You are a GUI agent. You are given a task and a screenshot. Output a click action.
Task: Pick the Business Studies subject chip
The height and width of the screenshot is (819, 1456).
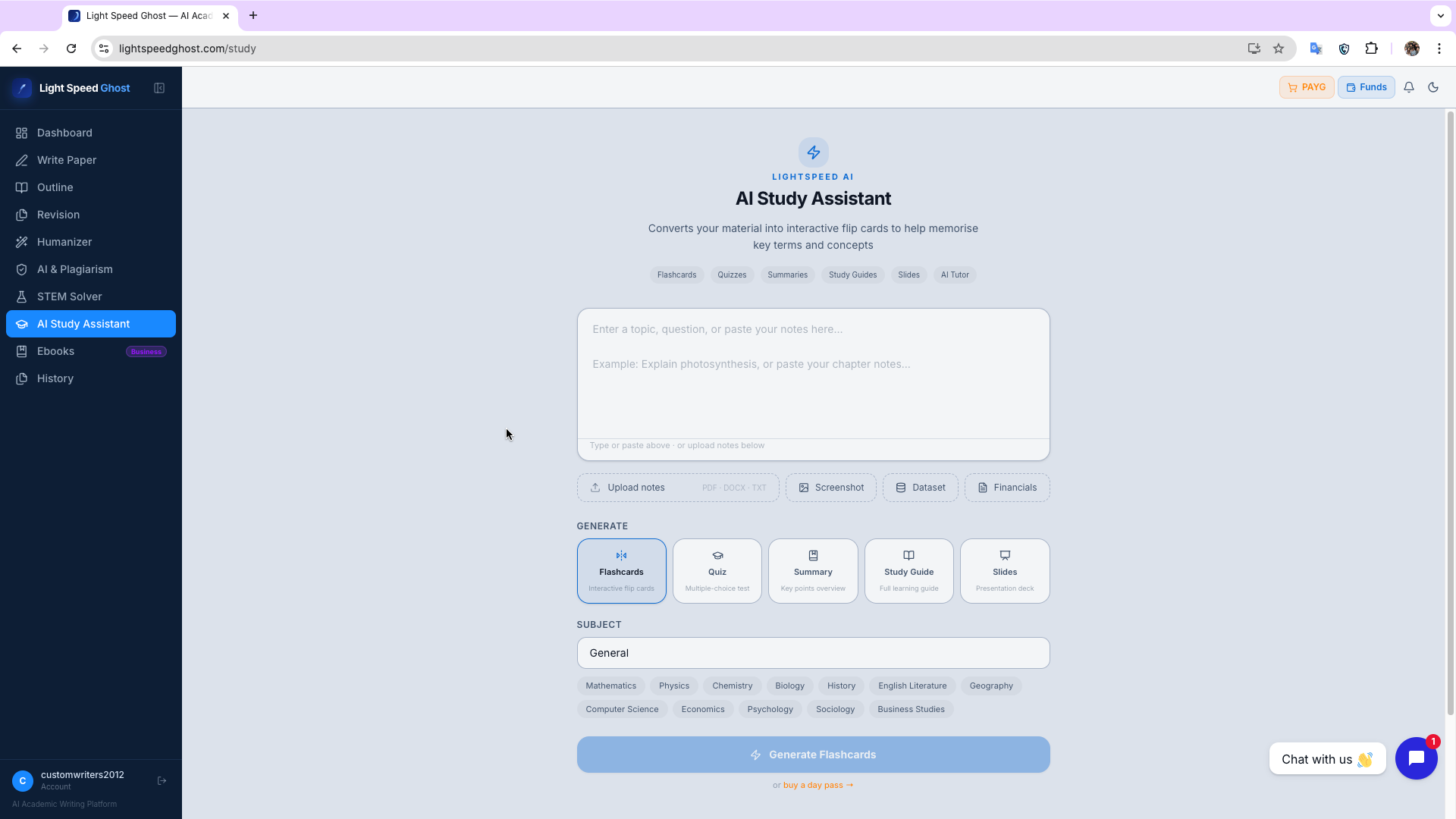point(911,709)
